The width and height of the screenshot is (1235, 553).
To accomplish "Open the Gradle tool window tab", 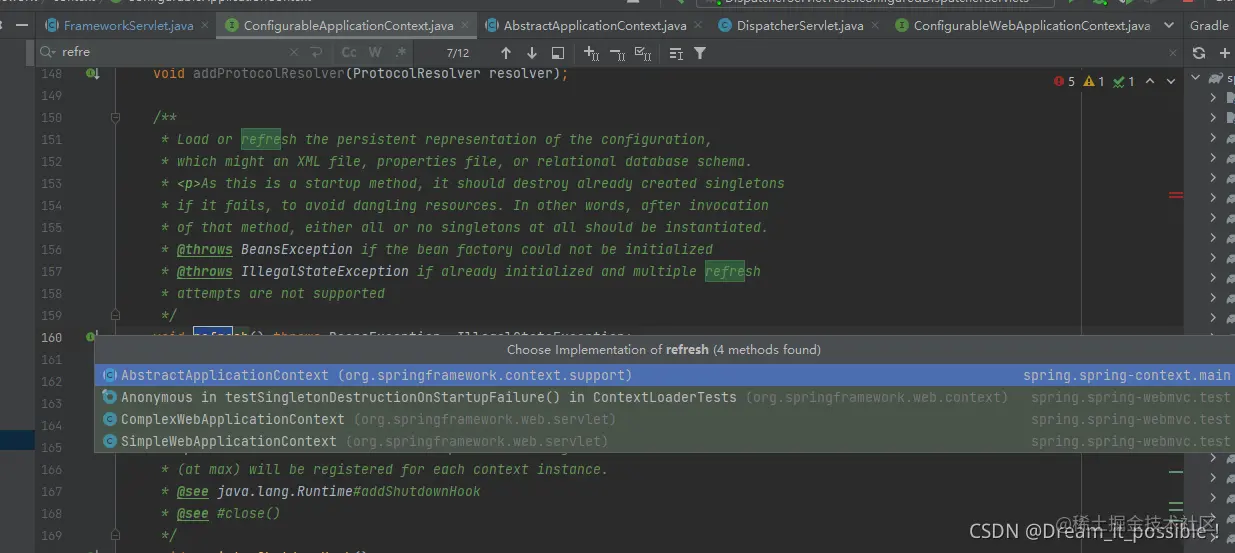I will point(1209,25).
